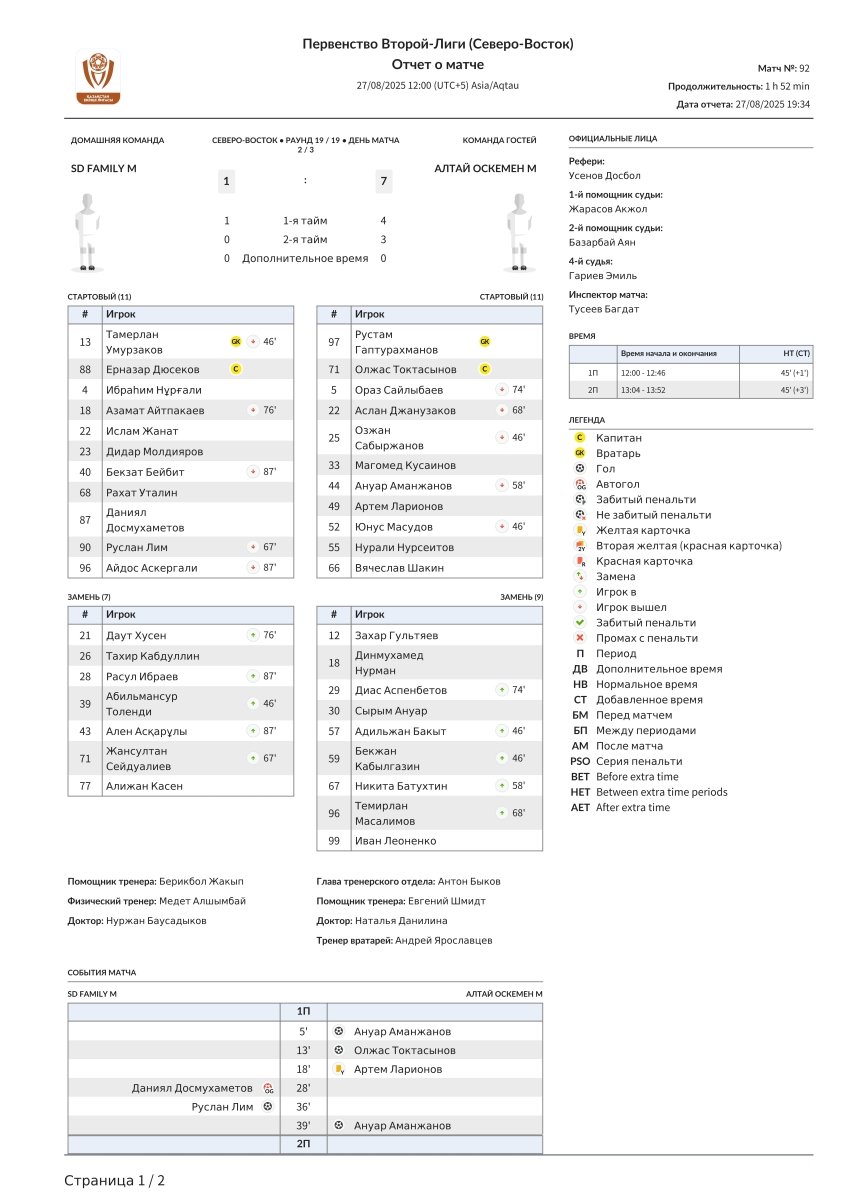Click the goal icon on the 5' event

(x=339, y=1031)
